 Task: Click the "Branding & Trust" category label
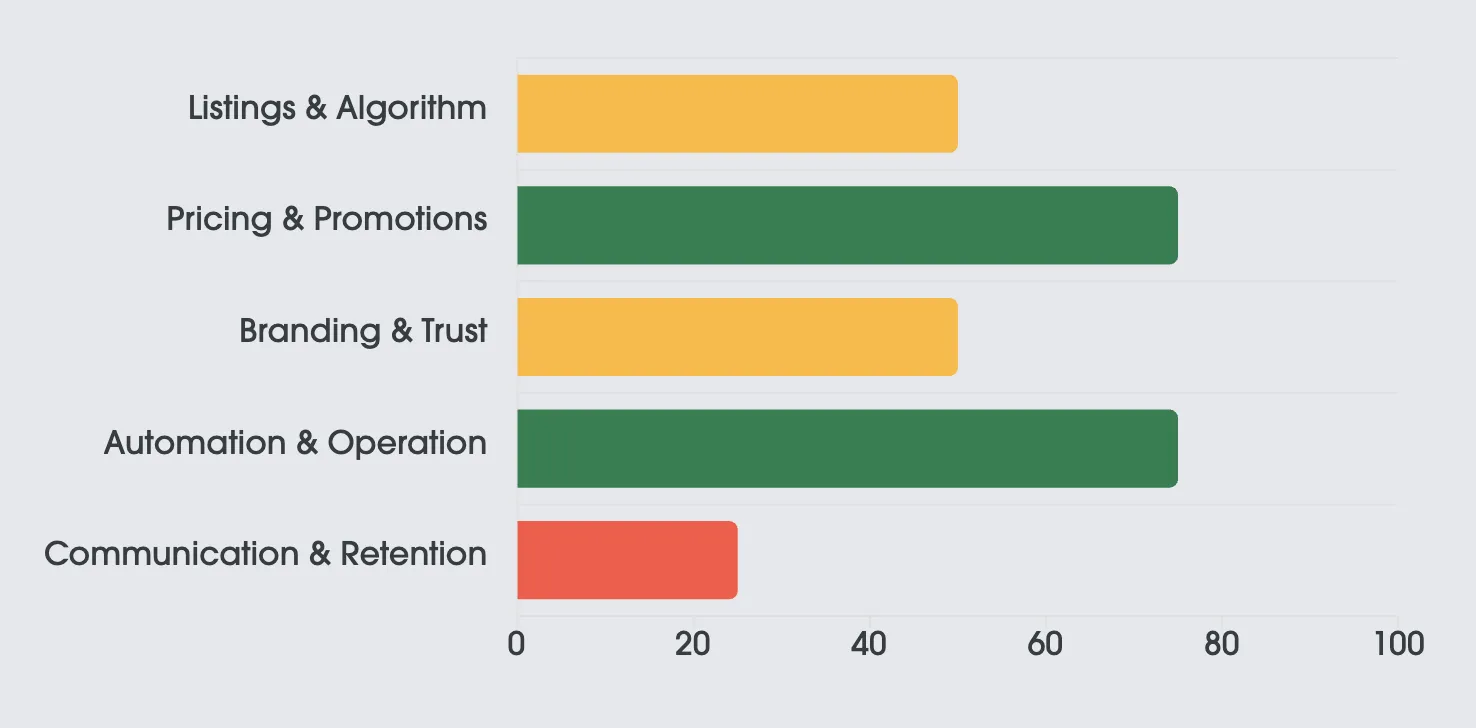tap(363, 331)
